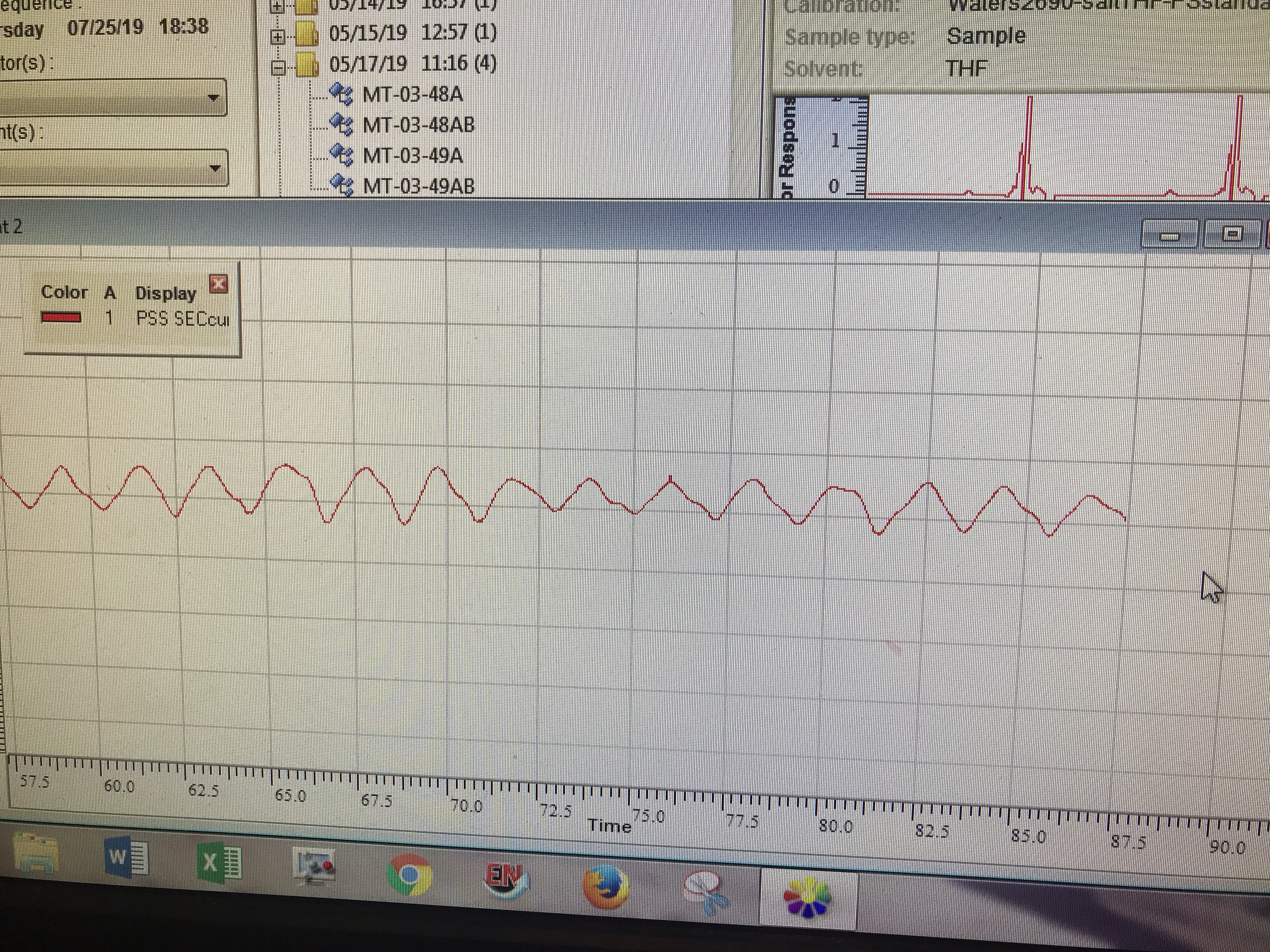Open the lower dropdown arrow in left panel
The height and width of the screenshot is (952, 1270).
pyautogui.click(x=215, y=169)
